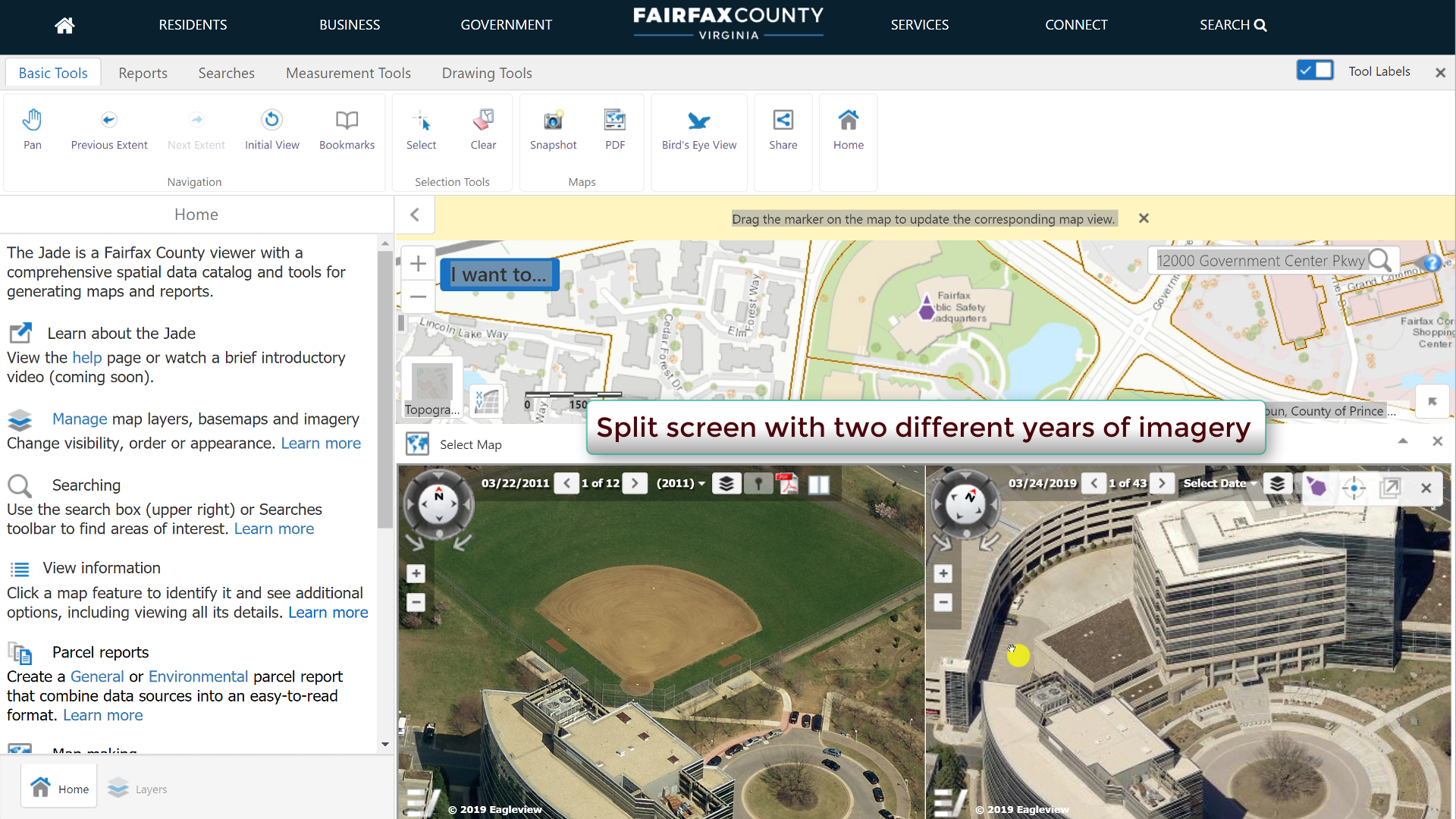Go to previous 2019 image
This screenshot has height=819, width=1456.
(1094, 483)
